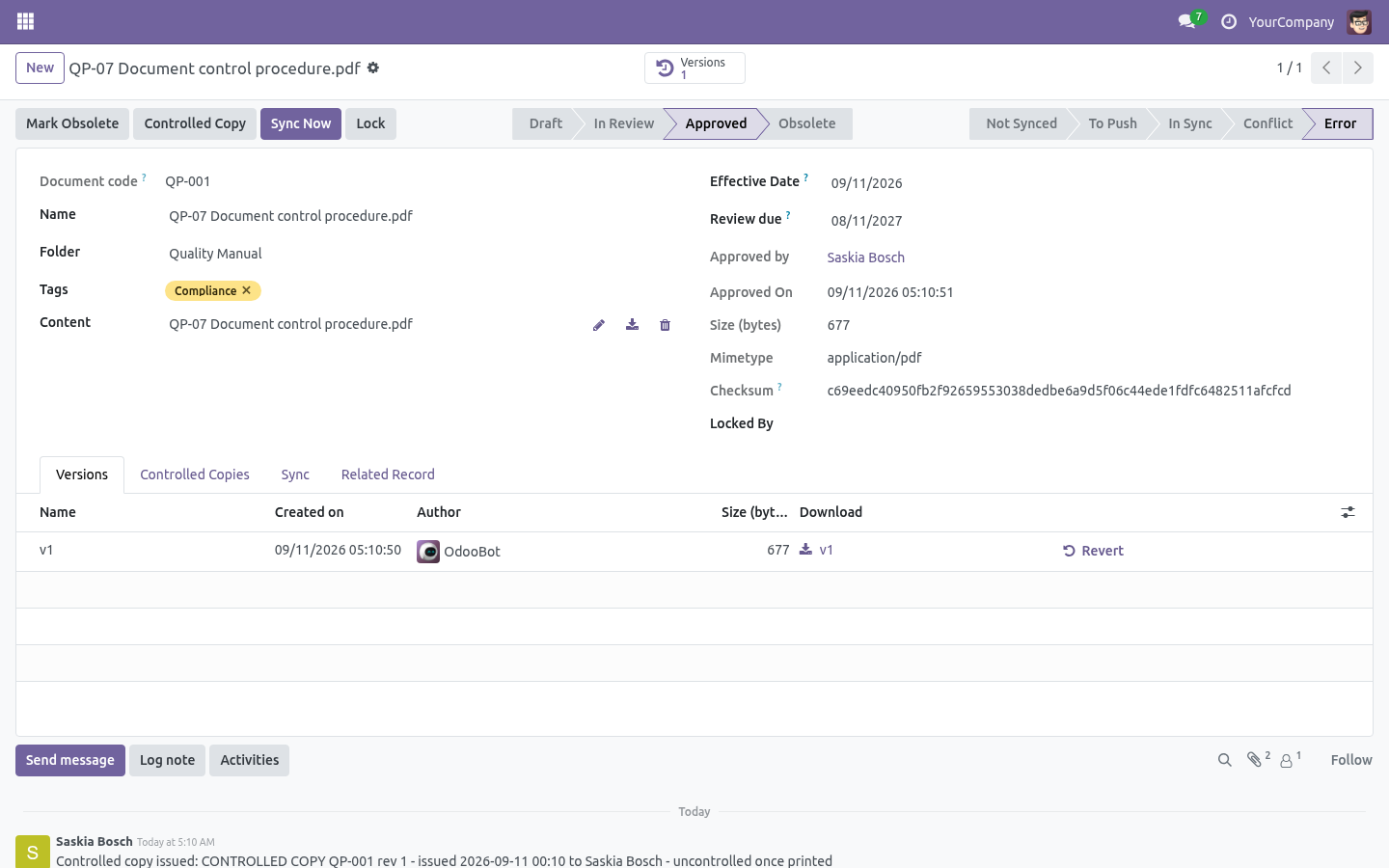Switch to the Controlled Copies tab
Image resolution: width=1389 pixels, height=868 pixels.
click(195, 475)
